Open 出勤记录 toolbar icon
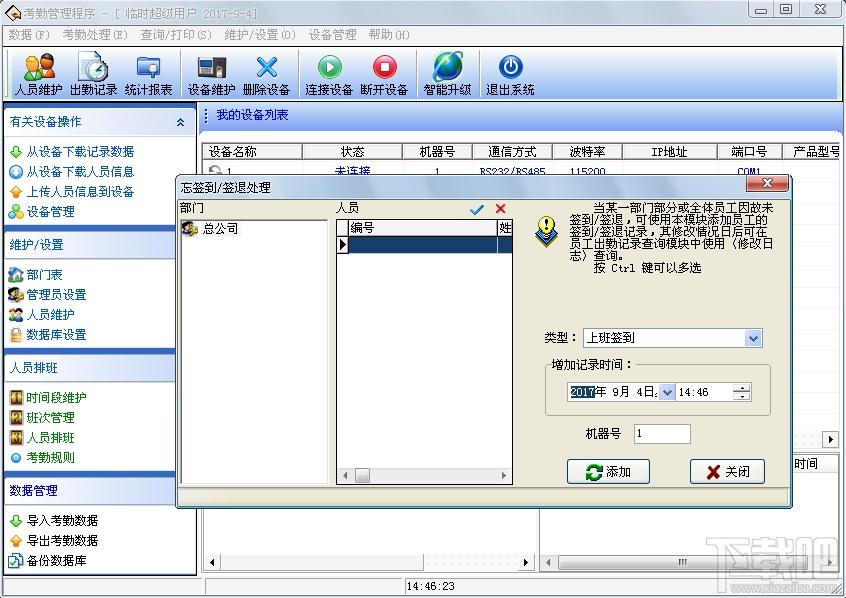Screen dimensions: 846x598 93,74
